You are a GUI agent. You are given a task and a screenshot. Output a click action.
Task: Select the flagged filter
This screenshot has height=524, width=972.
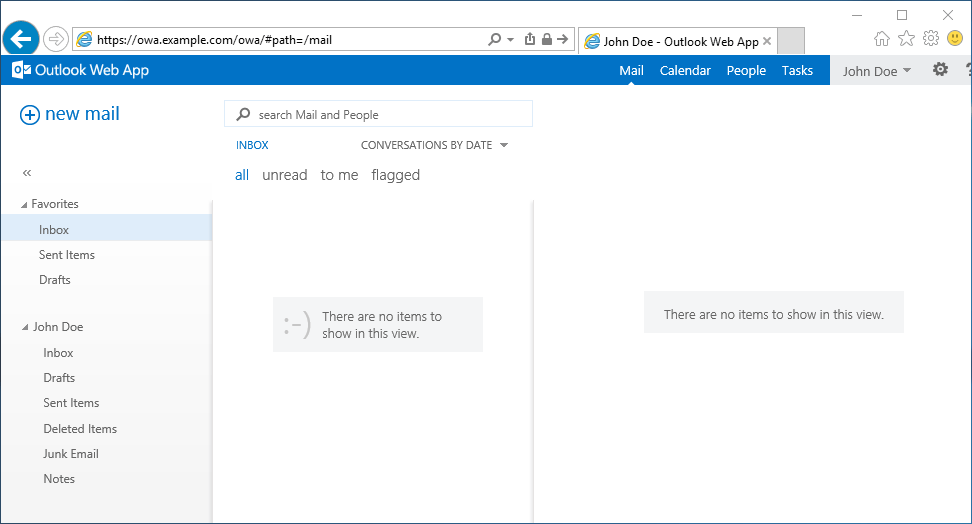395,175
